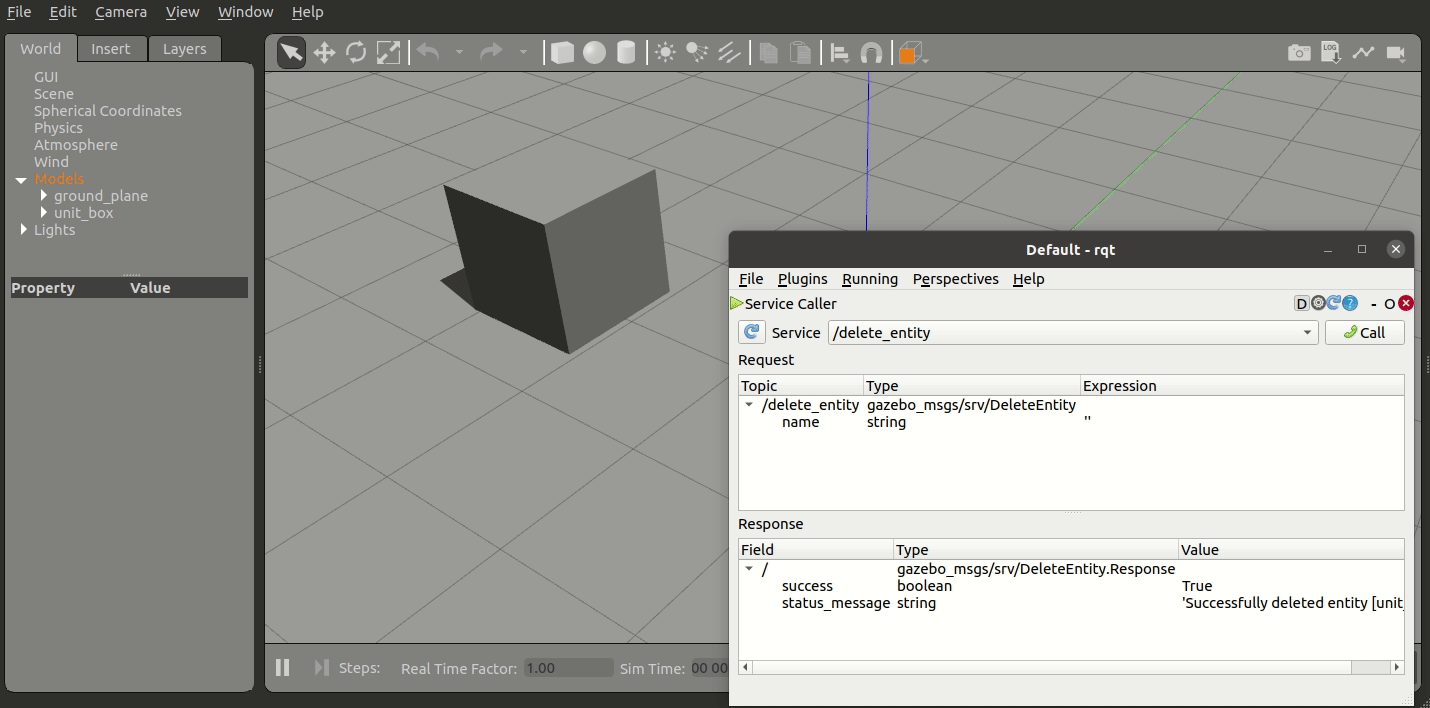Take a screenshot with camera icon
1430x708 pixels.
(1299, 52)
